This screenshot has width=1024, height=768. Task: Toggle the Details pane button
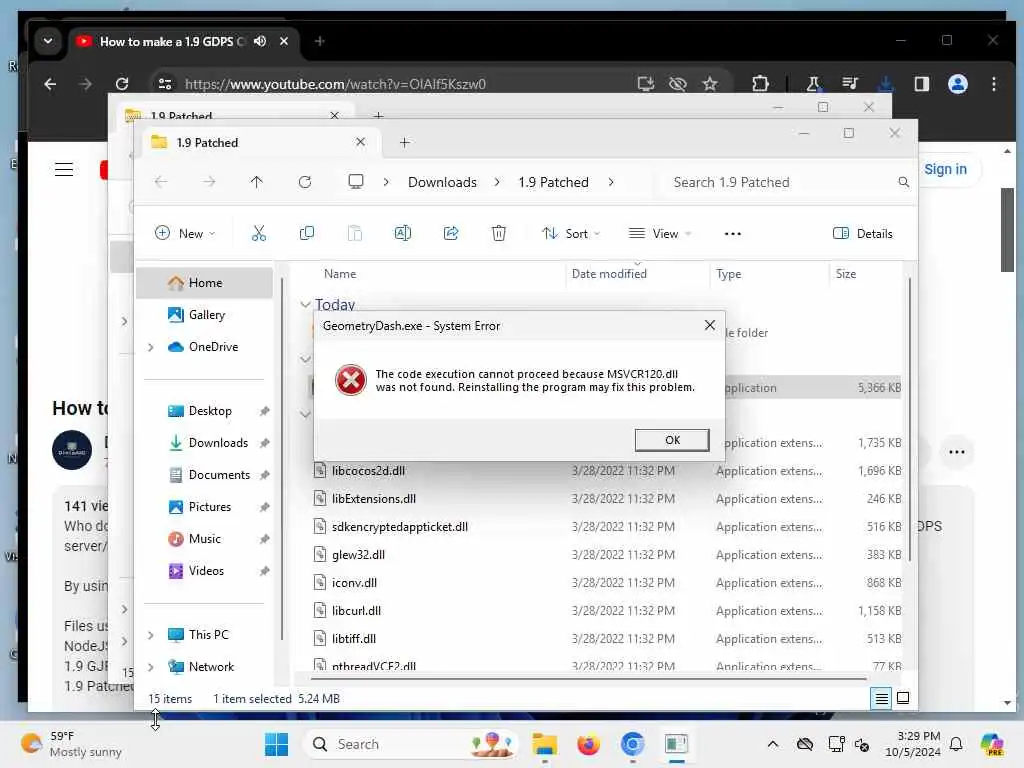coord(863,233)
